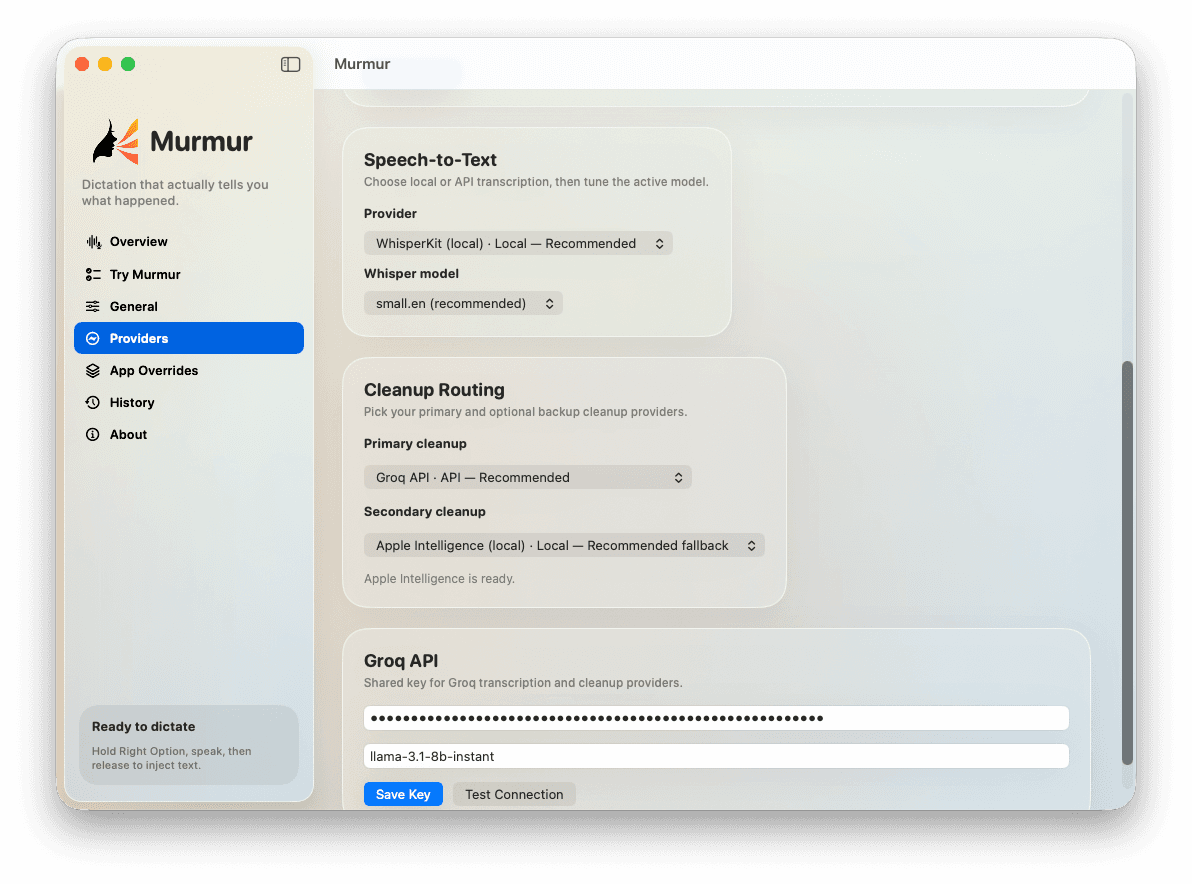Select the llama-3.1-8b-instant model field
This screenshot has width=1192, height=884.
tap(715, 756)
